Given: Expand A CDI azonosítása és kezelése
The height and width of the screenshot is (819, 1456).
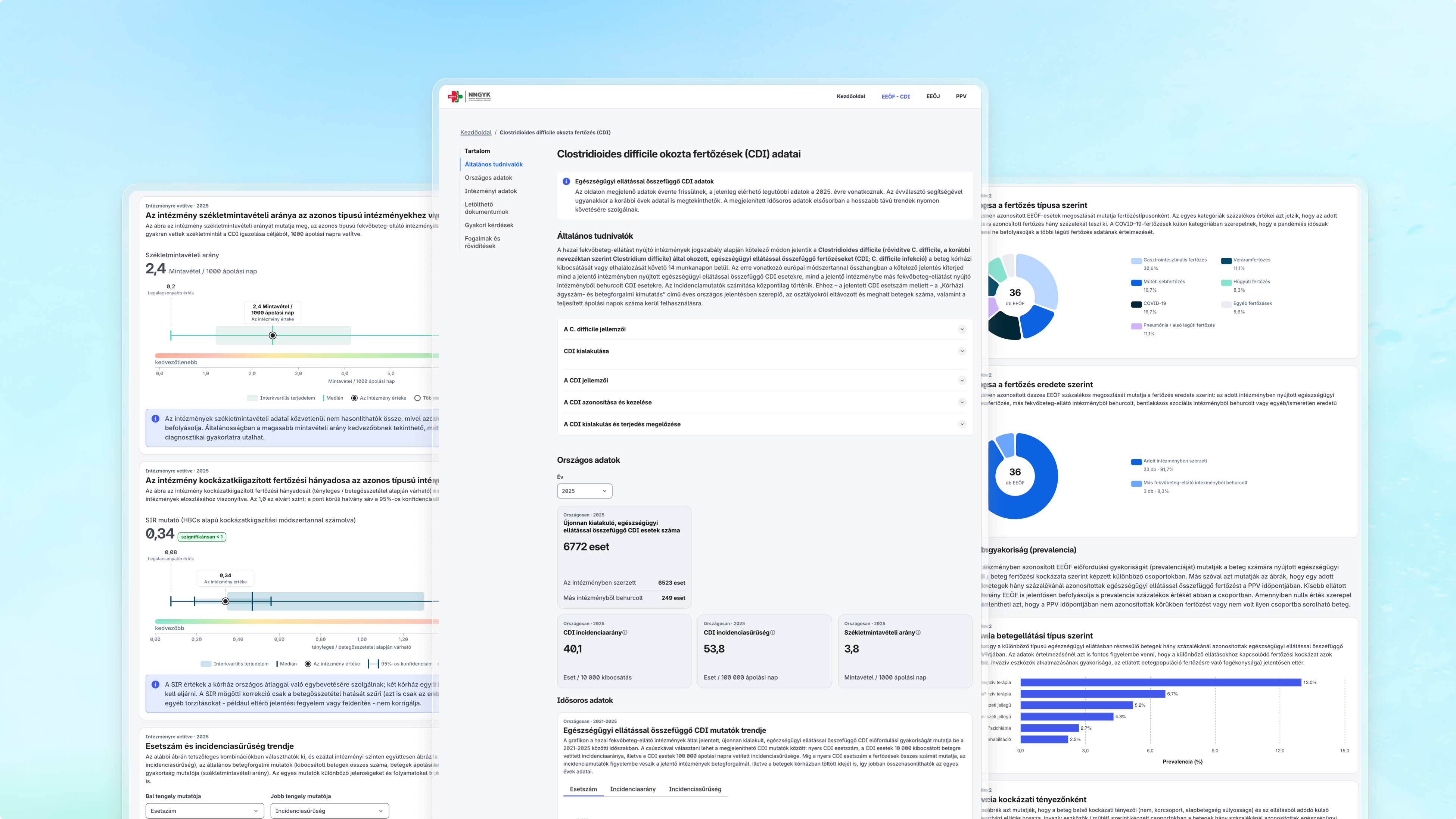Looking at the screenshot, I should click(x=764, y=403).
